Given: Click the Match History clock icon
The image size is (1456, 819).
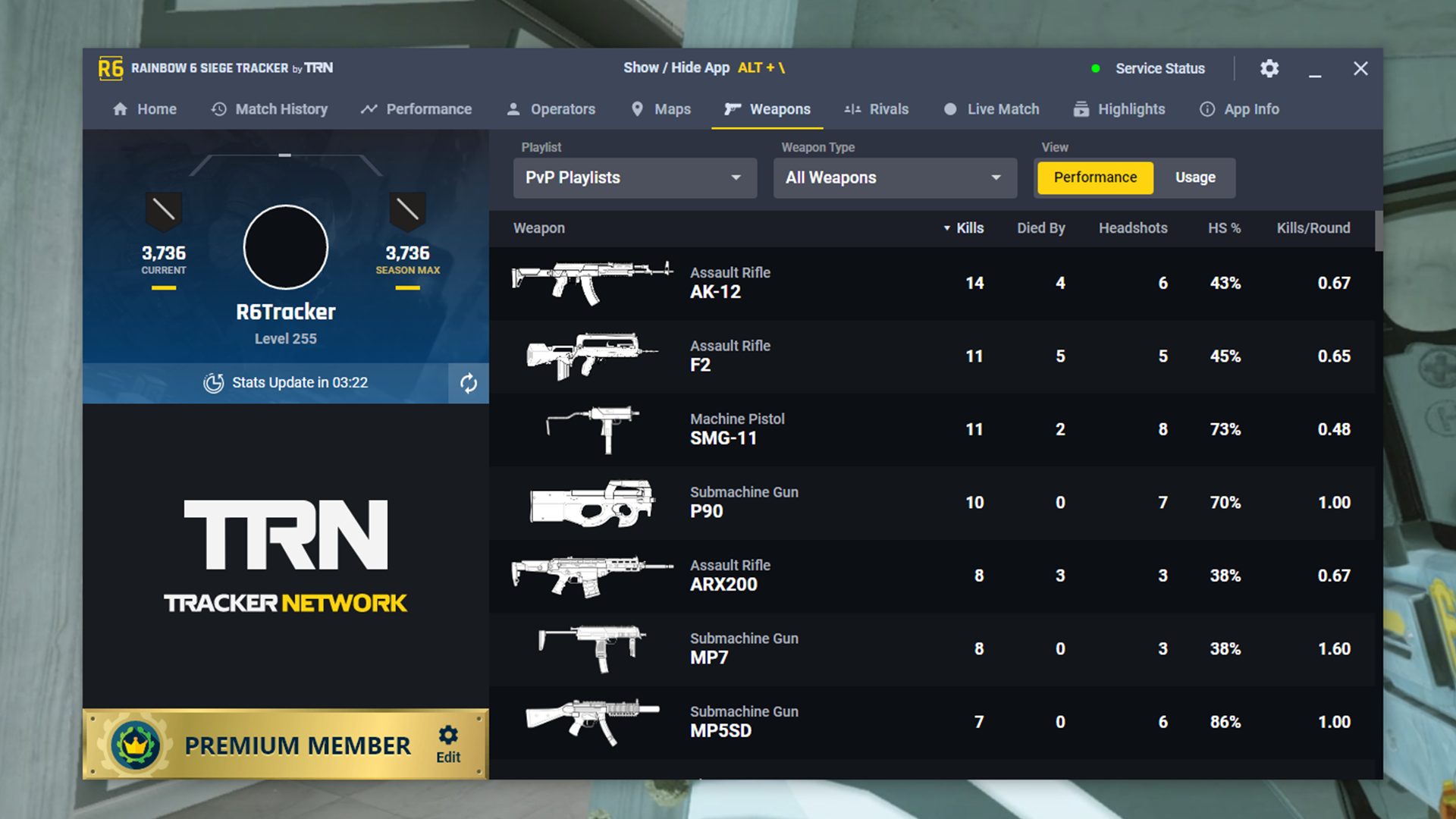Looking at the screenshot, I should coord(218,109).
